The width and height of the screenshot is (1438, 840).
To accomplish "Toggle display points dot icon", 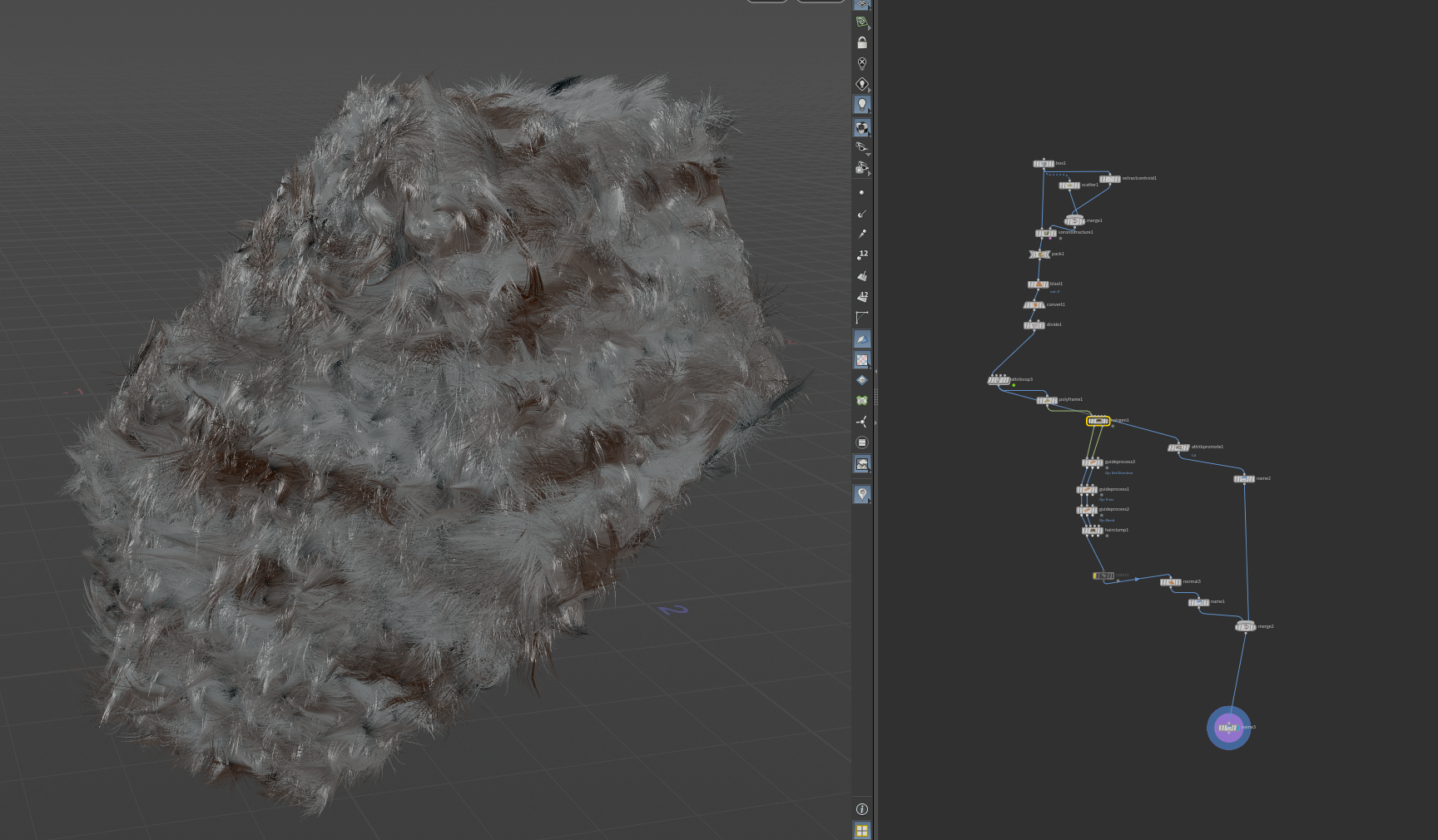I will pyautogui.click(x=862, y=193).
